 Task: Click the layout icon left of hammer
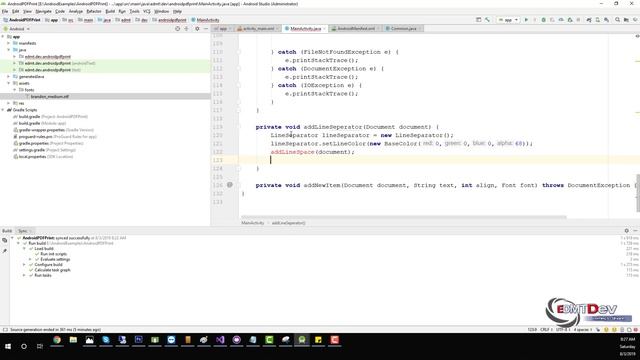(x=478, y=20)
